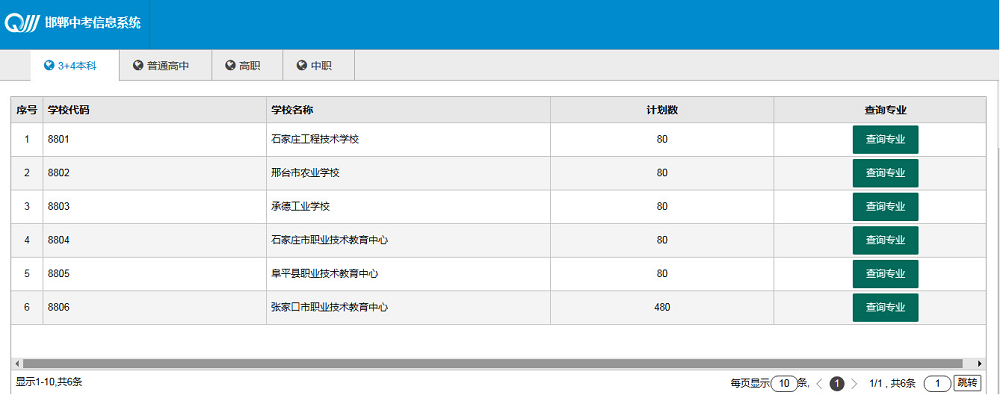The height and width of the screenshot is (395, 1000).
Task: Click the previous page arrow in pagination
Action: pos(820,384)
